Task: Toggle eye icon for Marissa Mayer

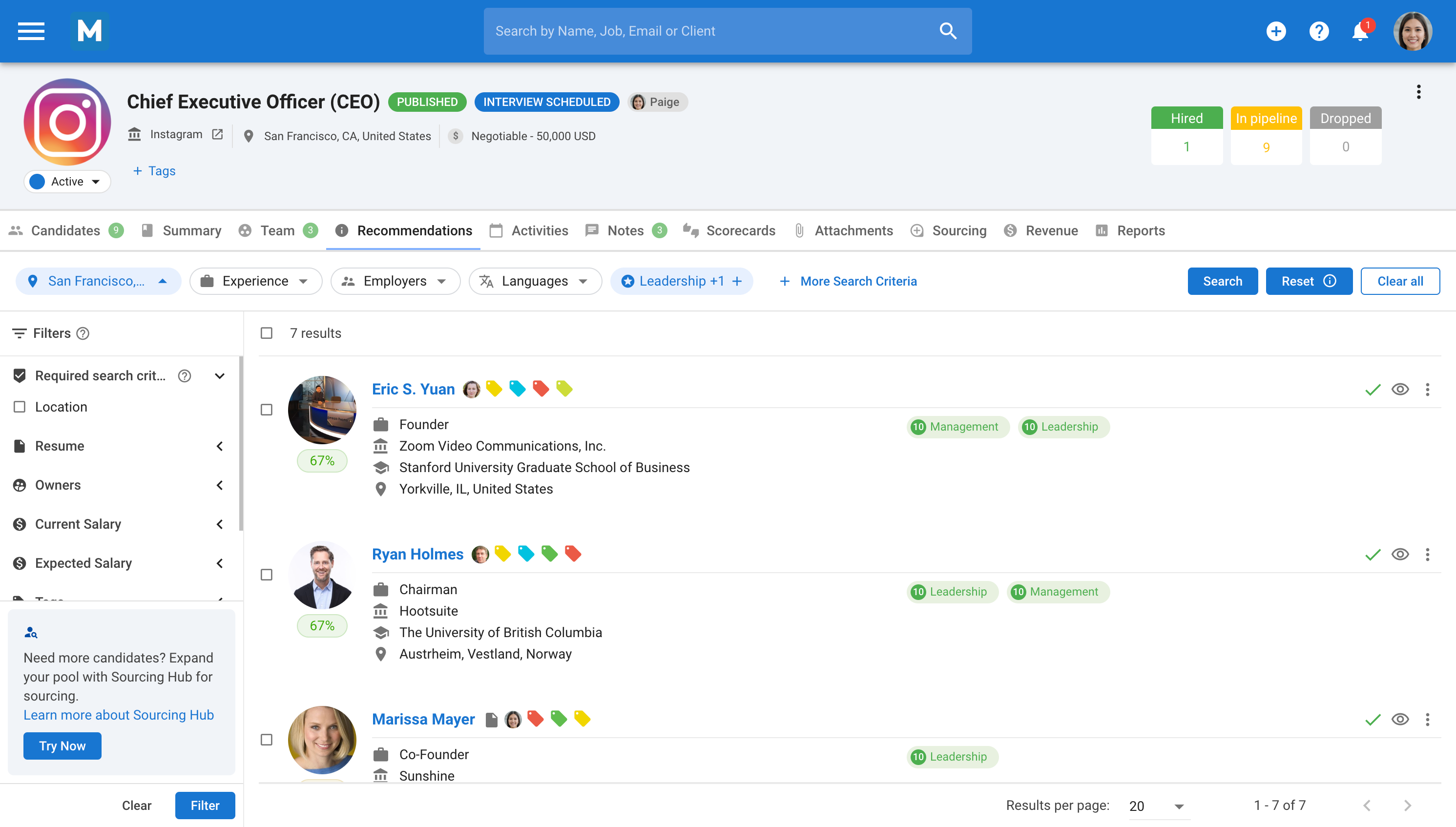Action: pyautogui.click(x=1400, y=720)
